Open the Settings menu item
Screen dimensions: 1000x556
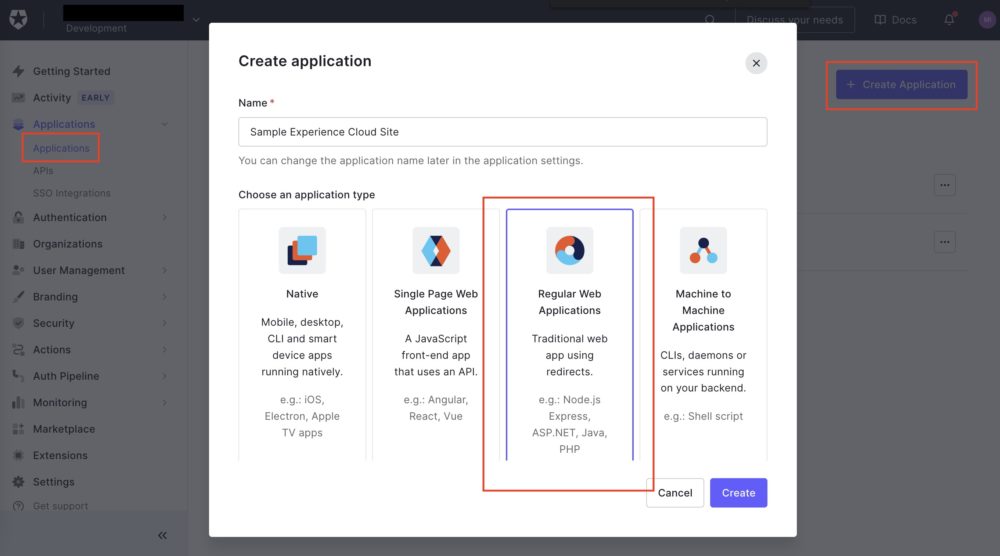coord(54,482)
